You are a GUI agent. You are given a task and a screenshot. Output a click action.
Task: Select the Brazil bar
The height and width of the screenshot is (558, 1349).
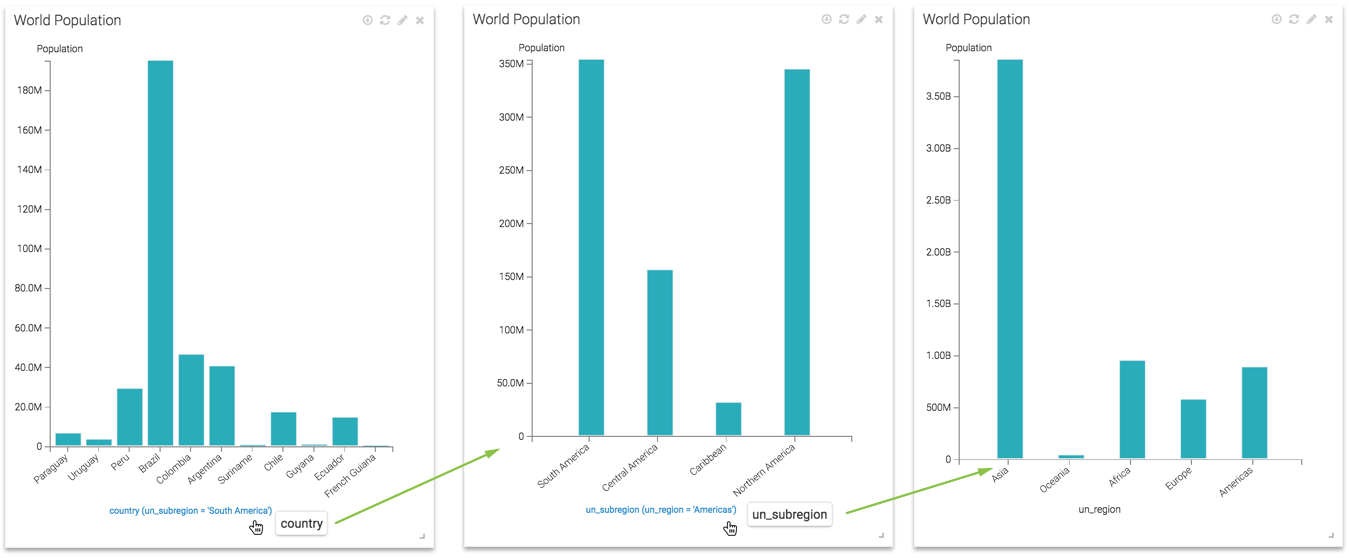pyautogui.click(x=160, y=250)
